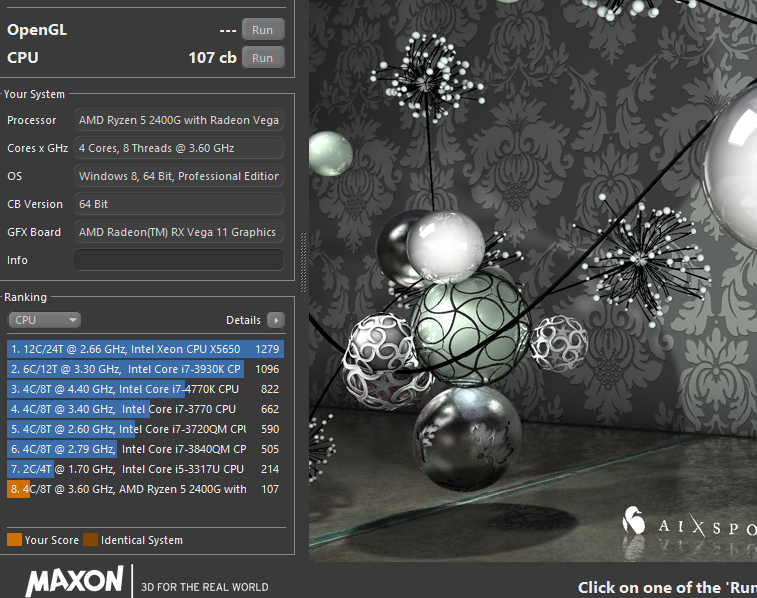Select ranking row Intel Core i7-3720QM
The width and height of the screenshot is (757, 598).
pyautogui.click(x=145, y=429)
